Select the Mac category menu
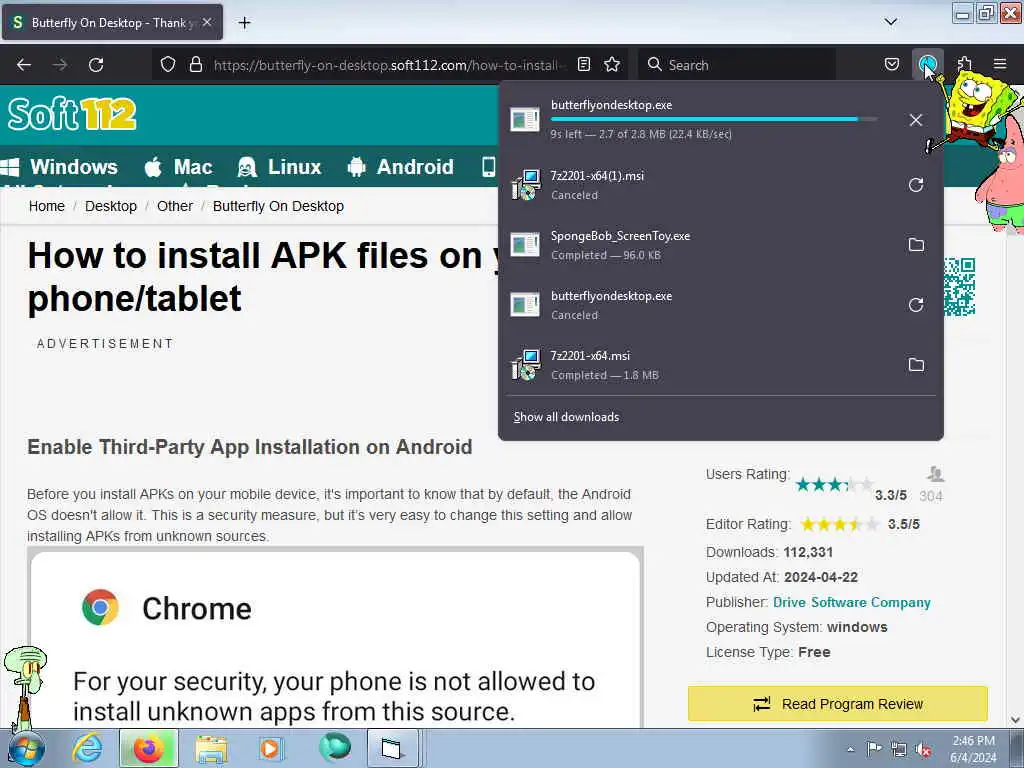Image resolution: width=1024 pixels, height=768 pixels. pyautogui.click(x=178, y=167)
